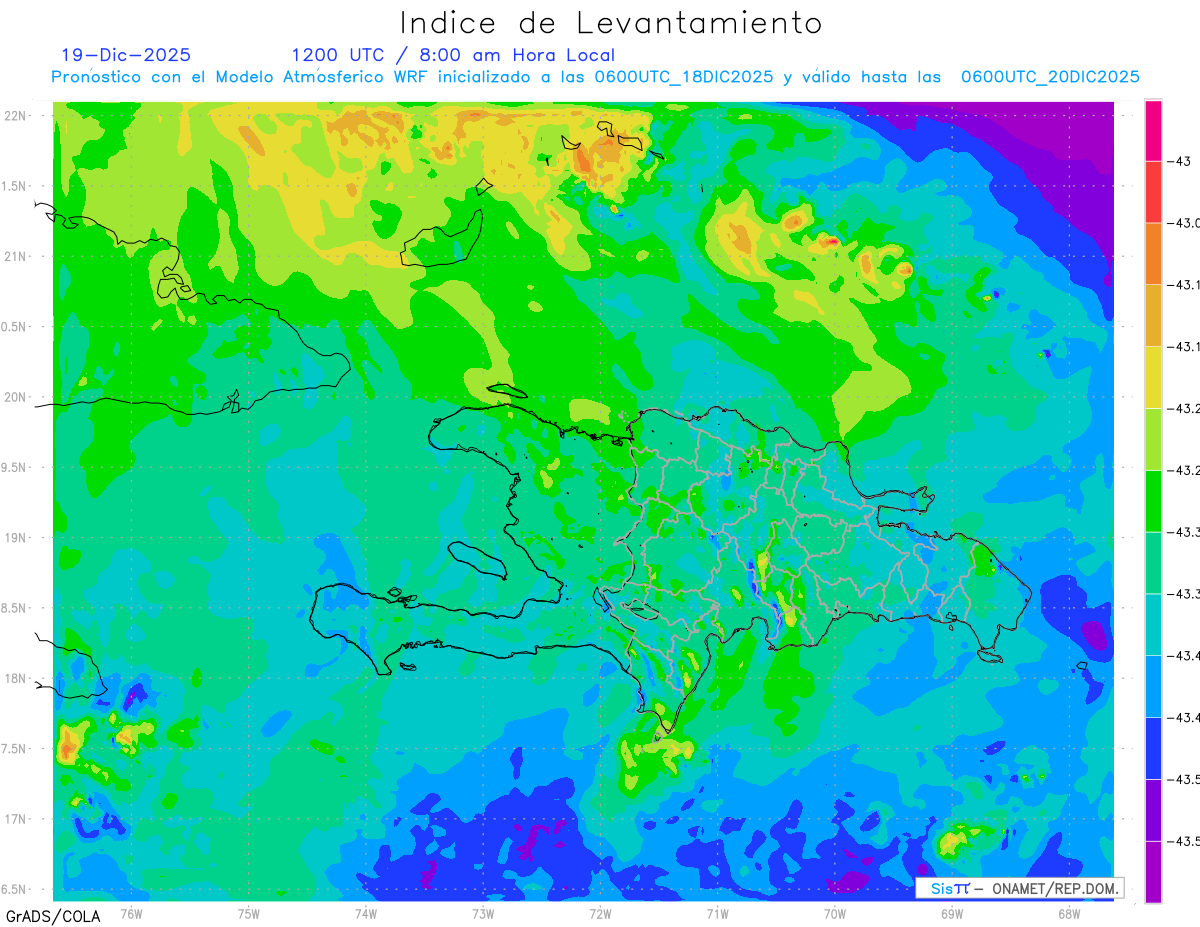The image size is (1200, 927).
Task: Click the 21N latitude label
Action: [16, 256]
